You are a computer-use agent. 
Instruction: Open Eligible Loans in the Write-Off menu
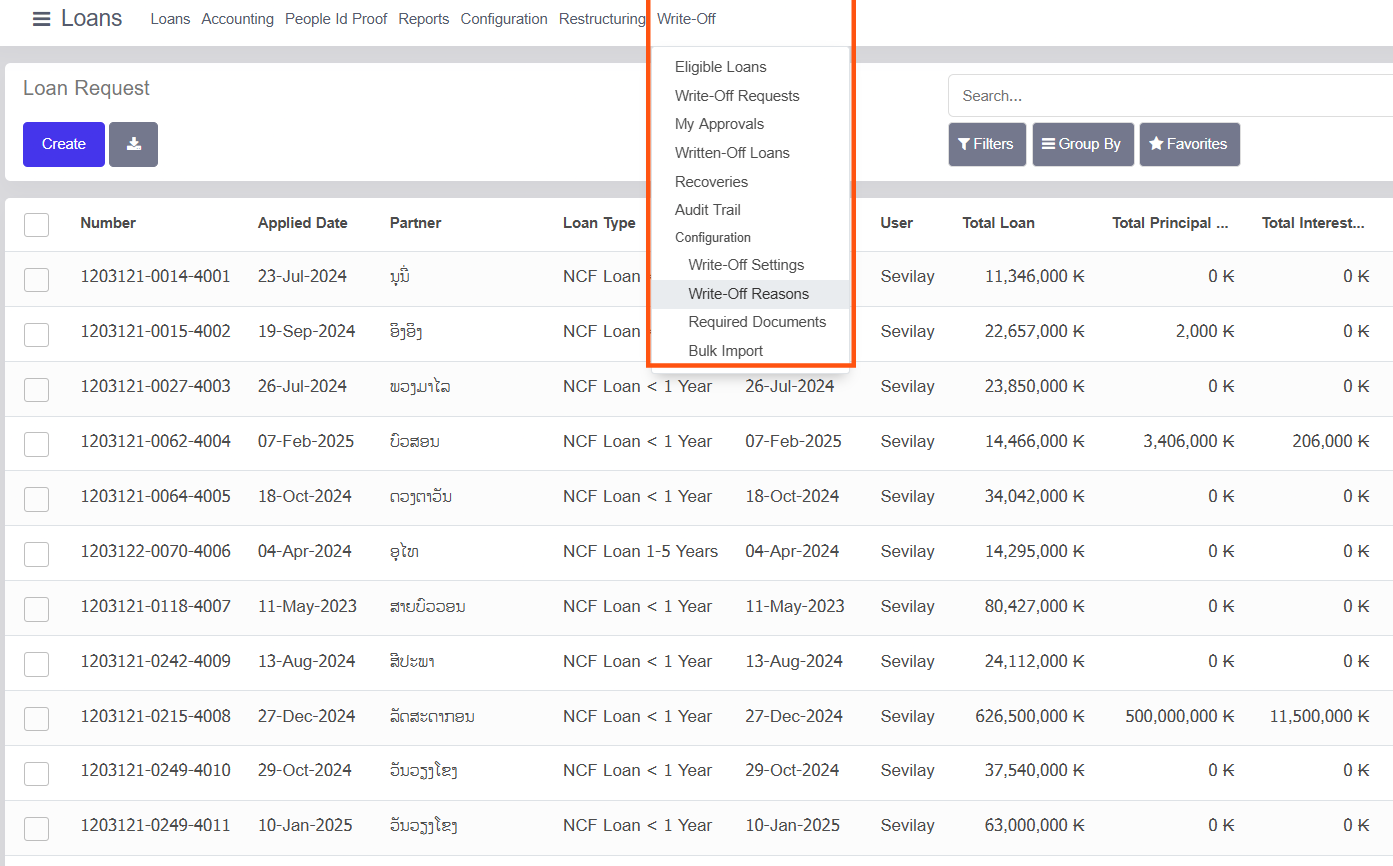[x=720, y=67]
